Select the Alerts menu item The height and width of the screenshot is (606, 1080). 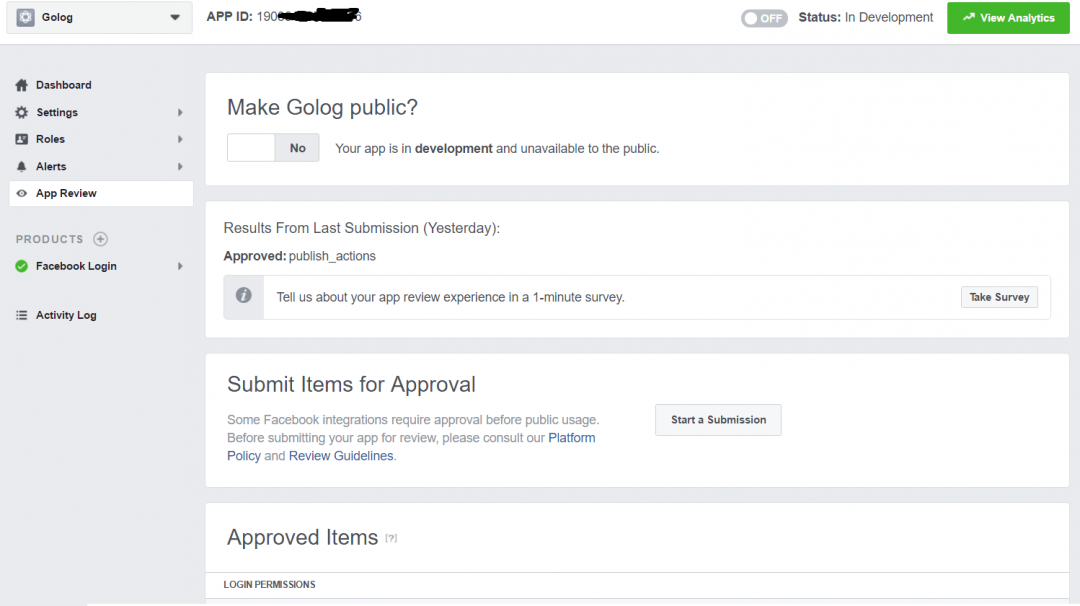coord(51,166)
